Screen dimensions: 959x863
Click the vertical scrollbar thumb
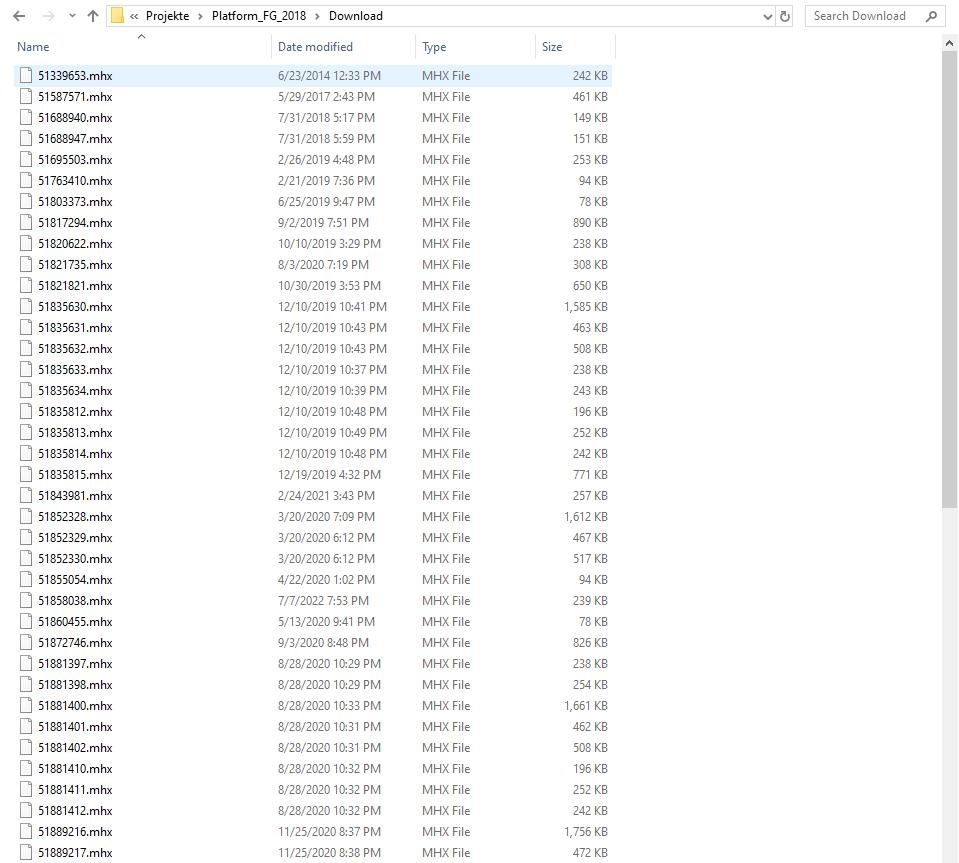click(949, 280)
